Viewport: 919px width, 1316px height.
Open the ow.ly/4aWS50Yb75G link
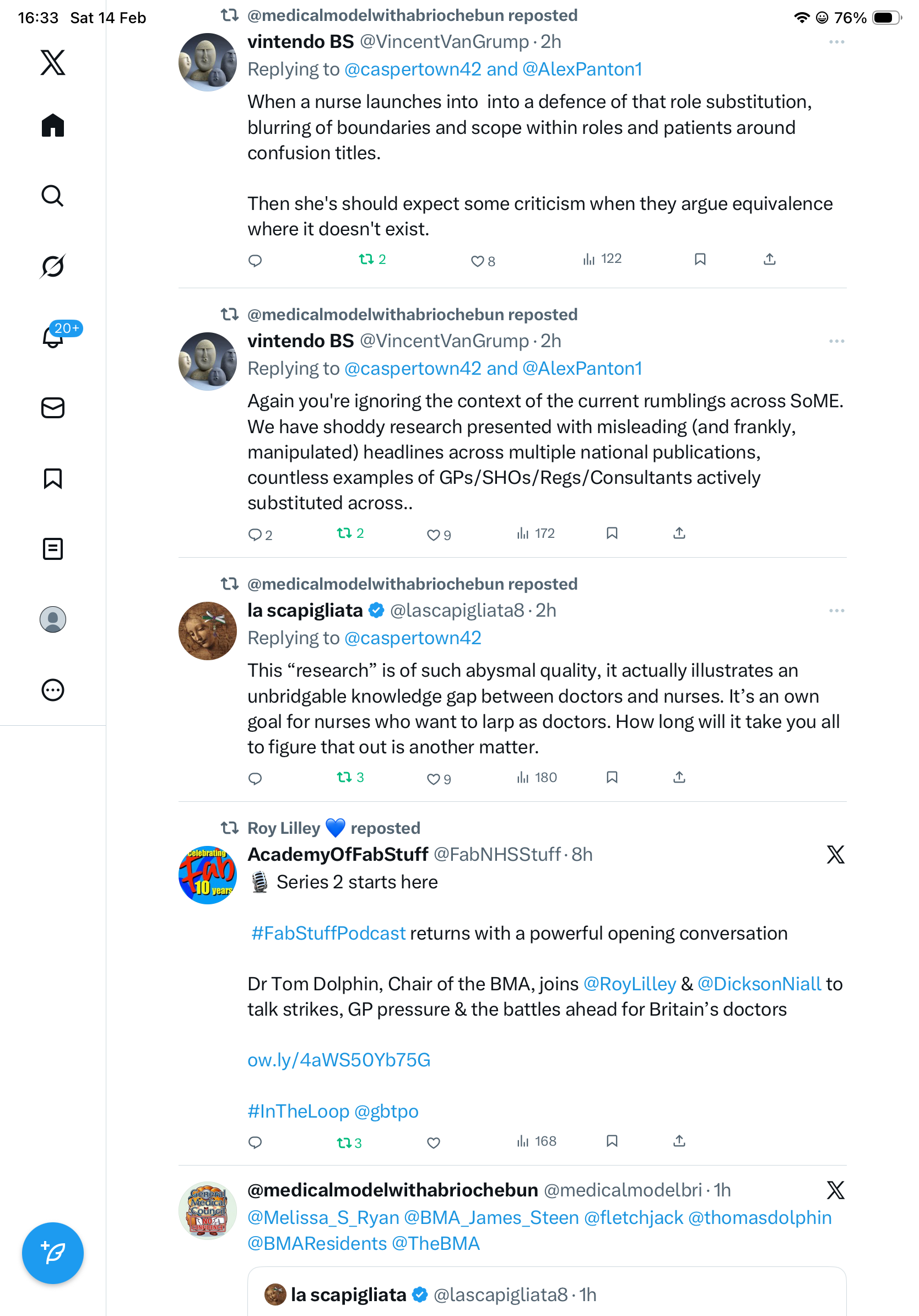(x=339, y=1060)
